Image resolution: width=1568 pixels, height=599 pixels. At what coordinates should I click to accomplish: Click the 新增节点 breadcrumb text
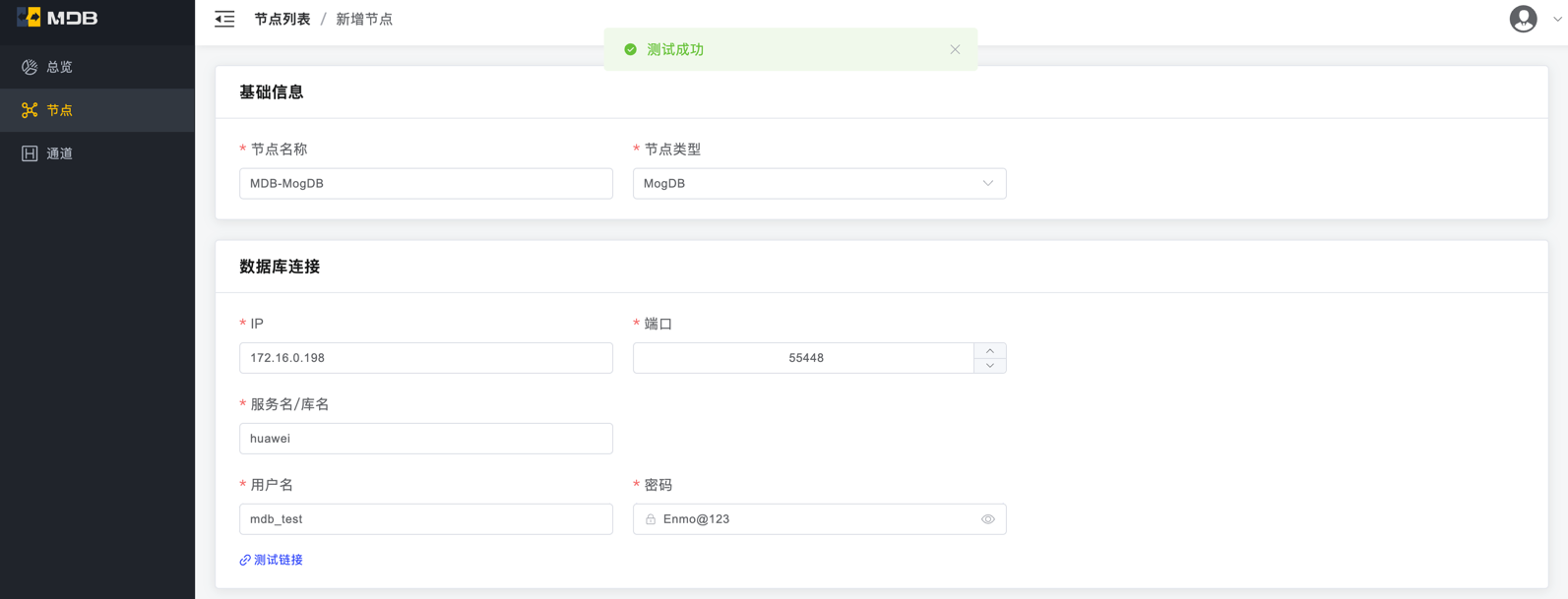364,19
